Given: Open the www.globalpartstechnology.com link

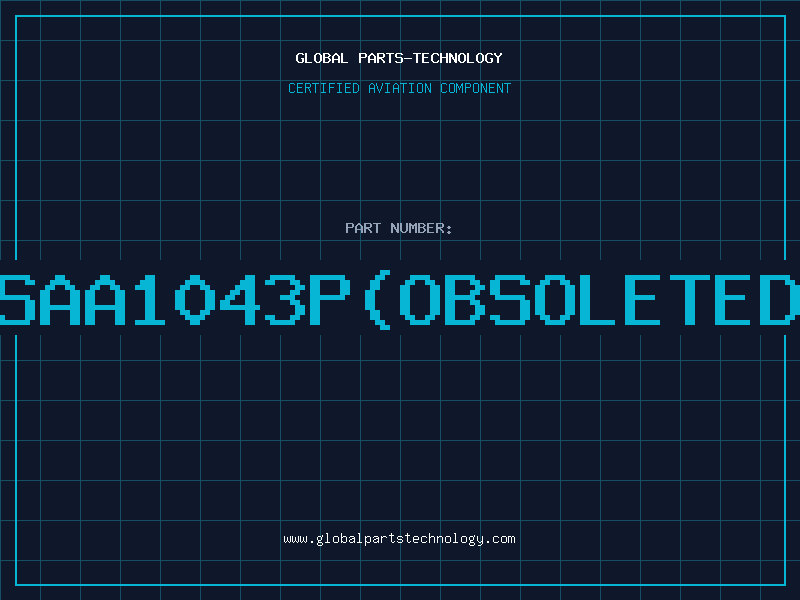Looking at the screenshot, I should tap(399, 539).
